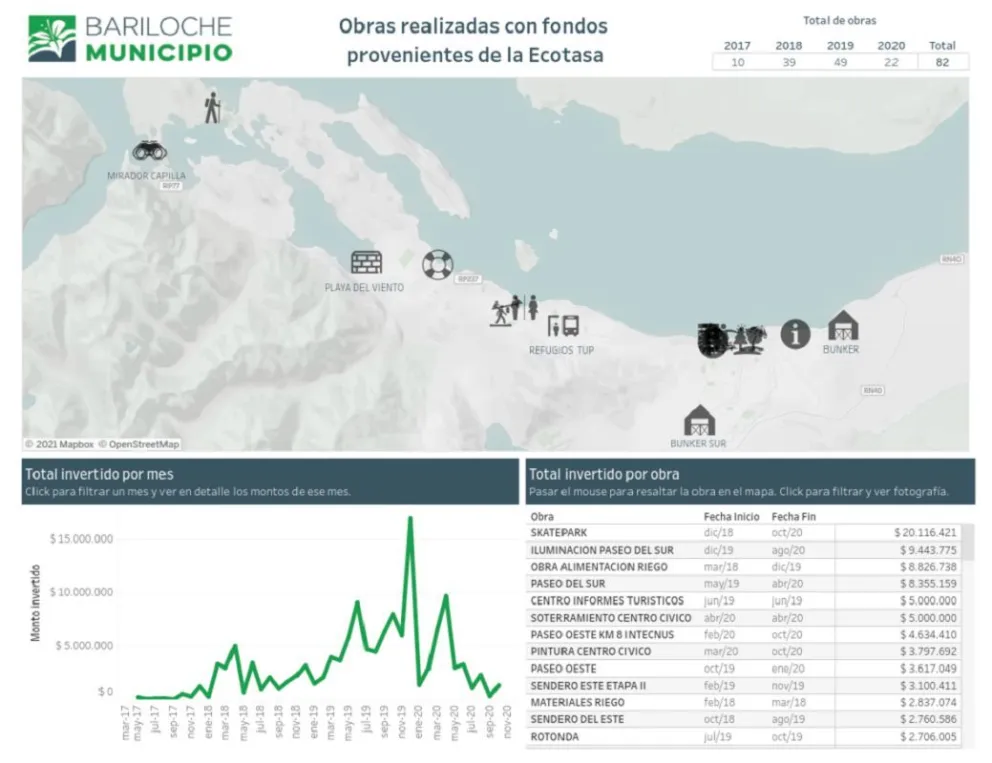Click the 2019 total in Total de obras

[x=839, y=60]
